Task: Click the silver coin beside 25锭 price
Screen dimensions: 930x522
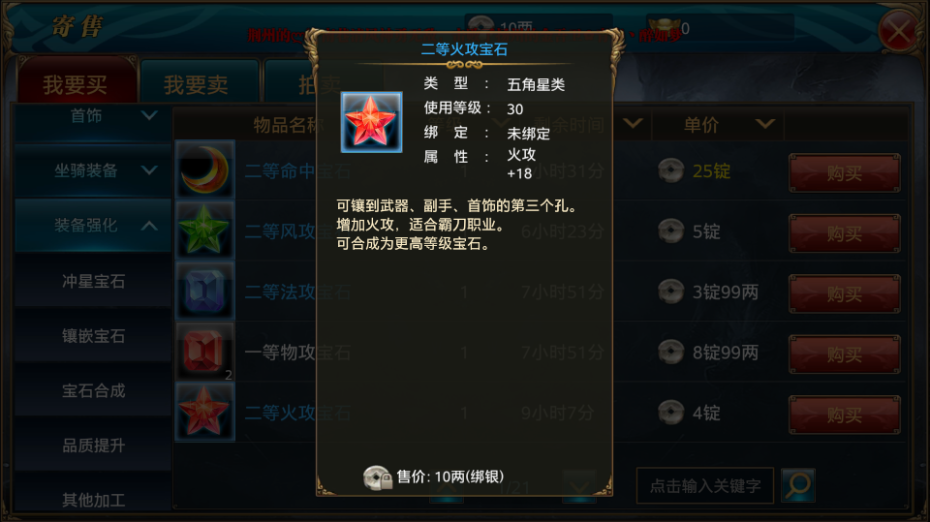Action: pos(671,171)
